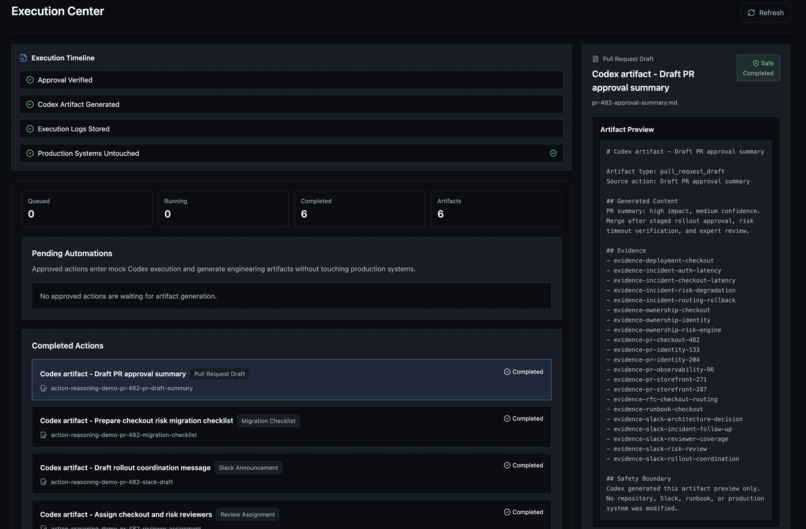Screen dimensions: 806x529
Task: Click the action-reasoning-demo-pr-482-pr-draft-summary text
Action: [122, 388]
